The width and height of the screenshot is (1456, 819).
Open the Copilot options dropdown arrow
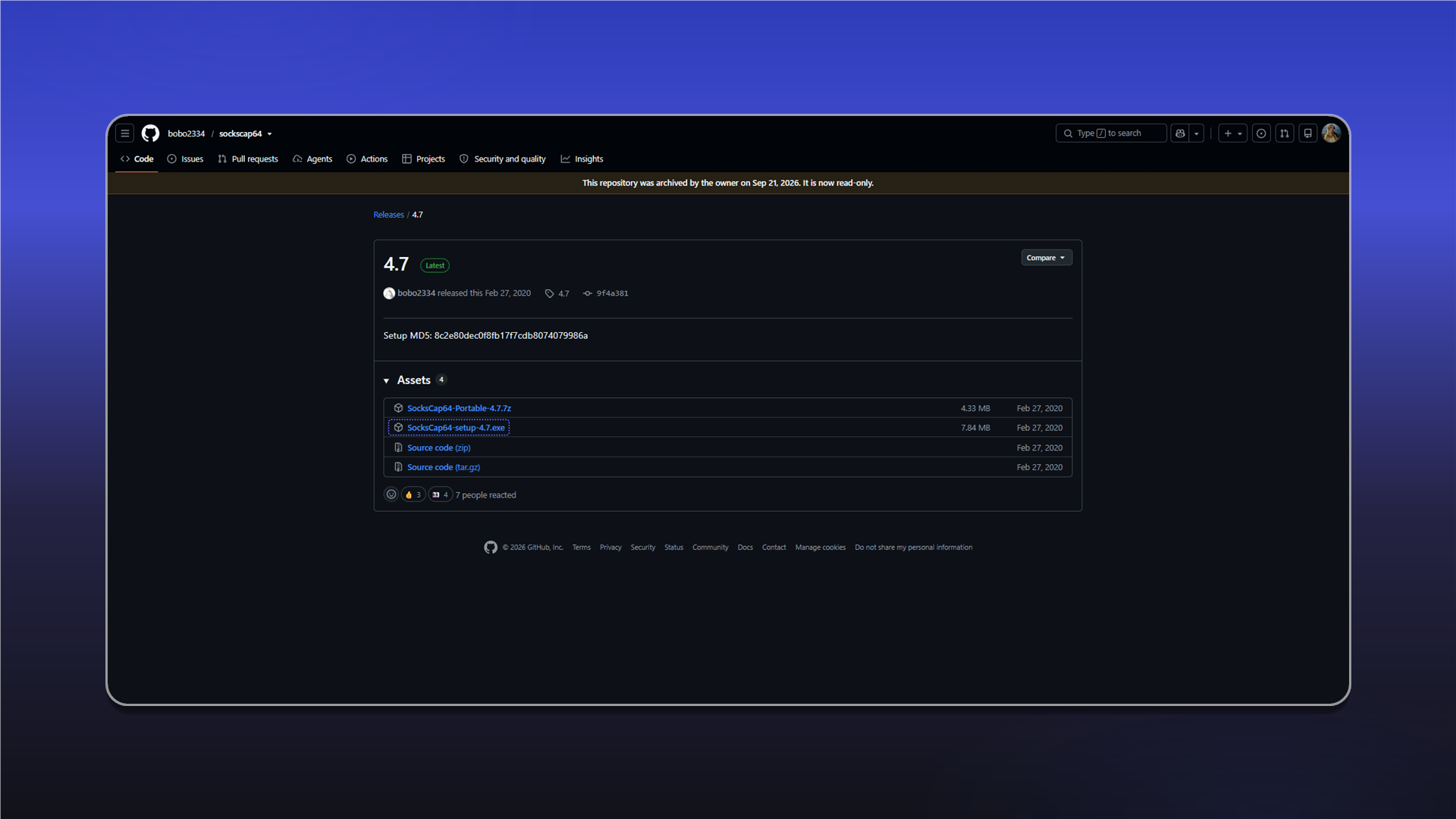(x=1197, y=133)
